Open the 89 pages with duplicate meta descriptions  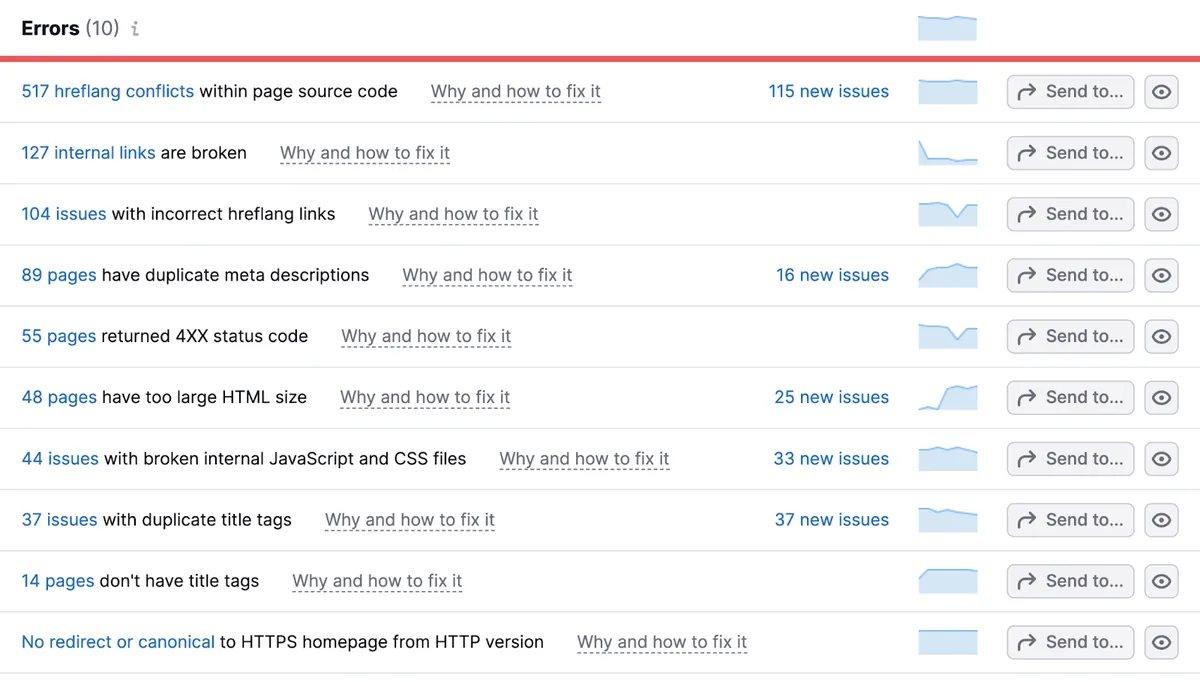(59, 275)
